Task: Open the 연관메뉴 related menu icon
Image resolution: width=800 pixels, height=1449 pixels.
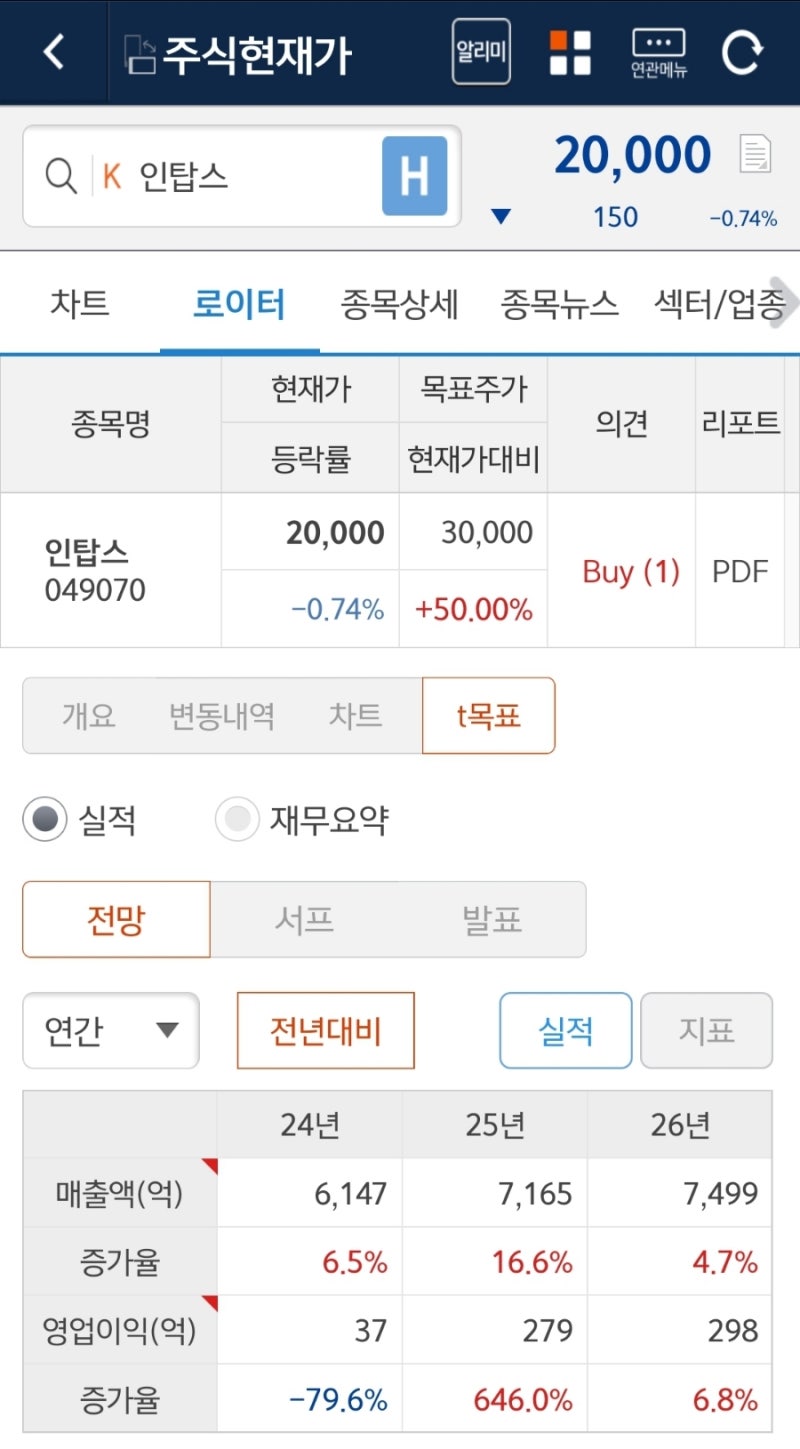Action: pos(659,53)
